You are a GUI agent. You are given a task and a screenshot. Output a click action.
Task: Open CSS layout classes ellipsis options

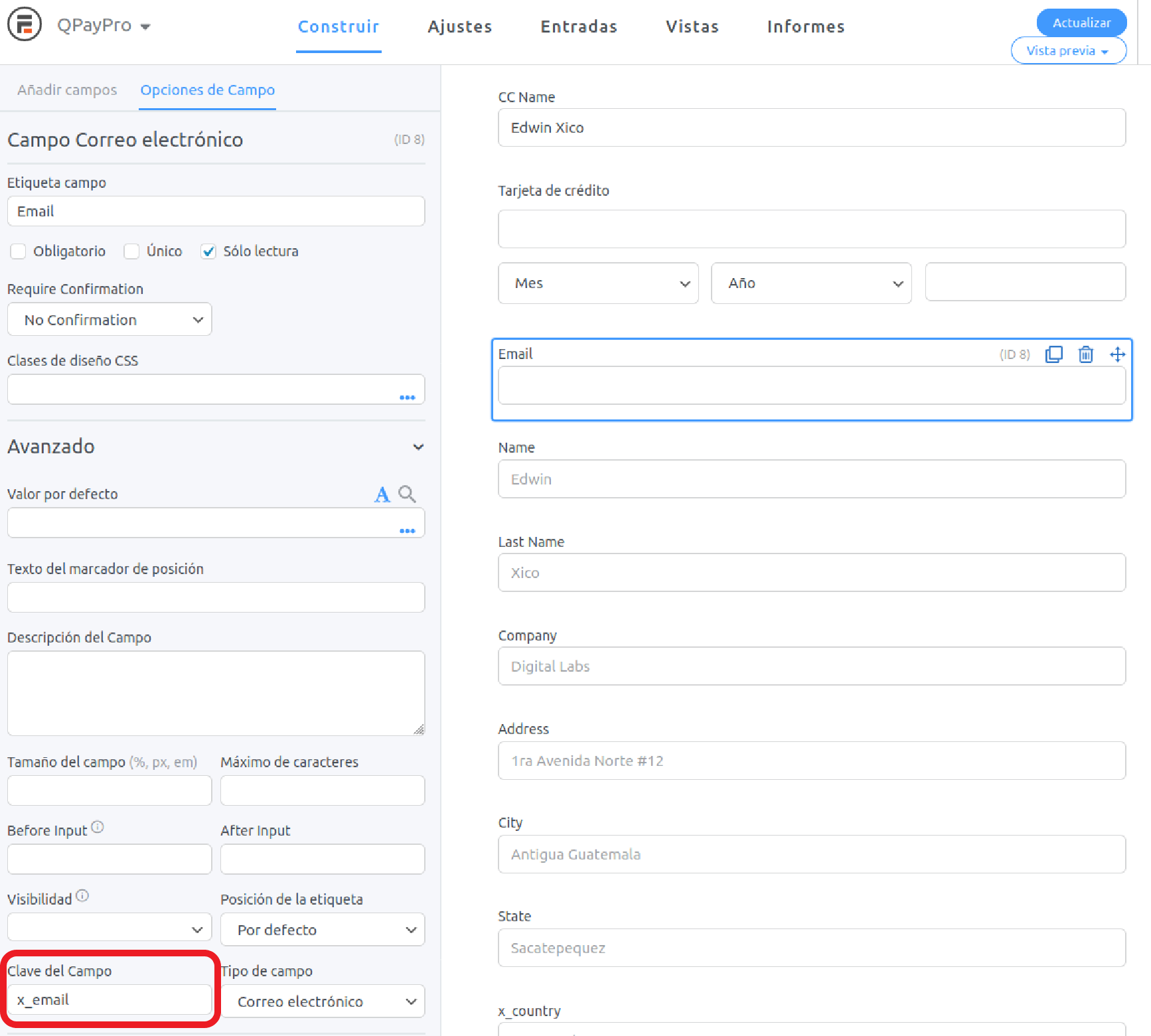[x=407, y=397]
